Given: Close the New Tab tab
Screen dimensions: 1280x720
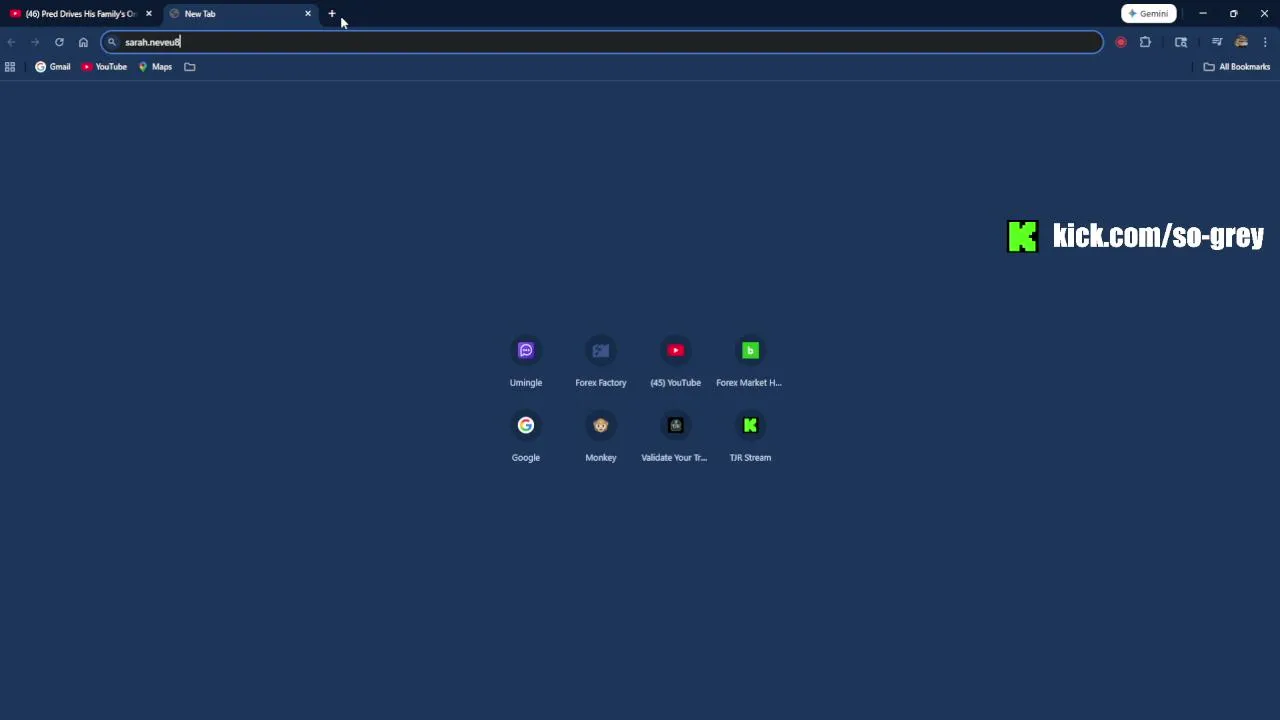Looking at the screenshot, I should 308,14.
